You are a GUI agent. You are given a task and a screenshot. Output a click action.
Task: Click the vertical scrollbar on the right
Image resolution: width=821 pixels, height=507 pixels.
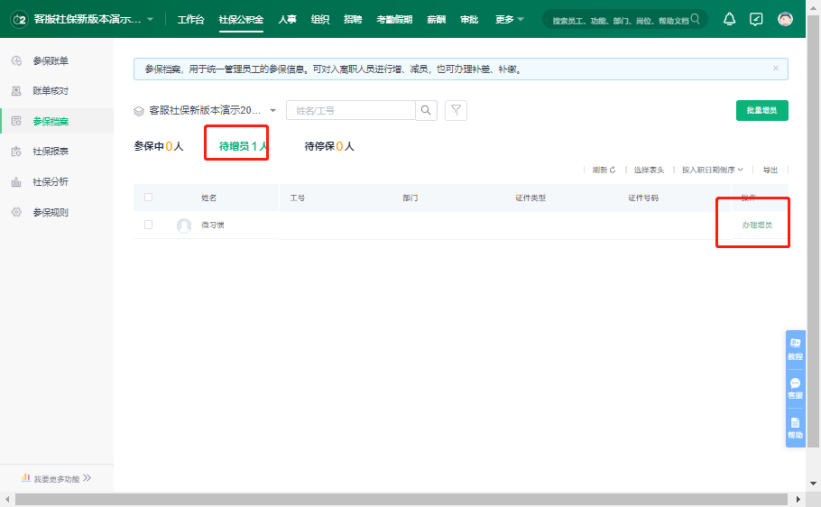tap(813, 232)
